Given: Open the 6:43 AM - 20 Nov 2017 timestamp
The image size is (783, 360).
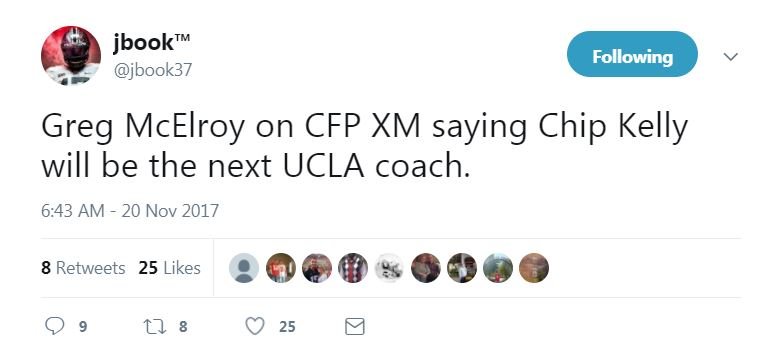Looking at the screenshot, I should pyautogui.click(x=130, y=210).
